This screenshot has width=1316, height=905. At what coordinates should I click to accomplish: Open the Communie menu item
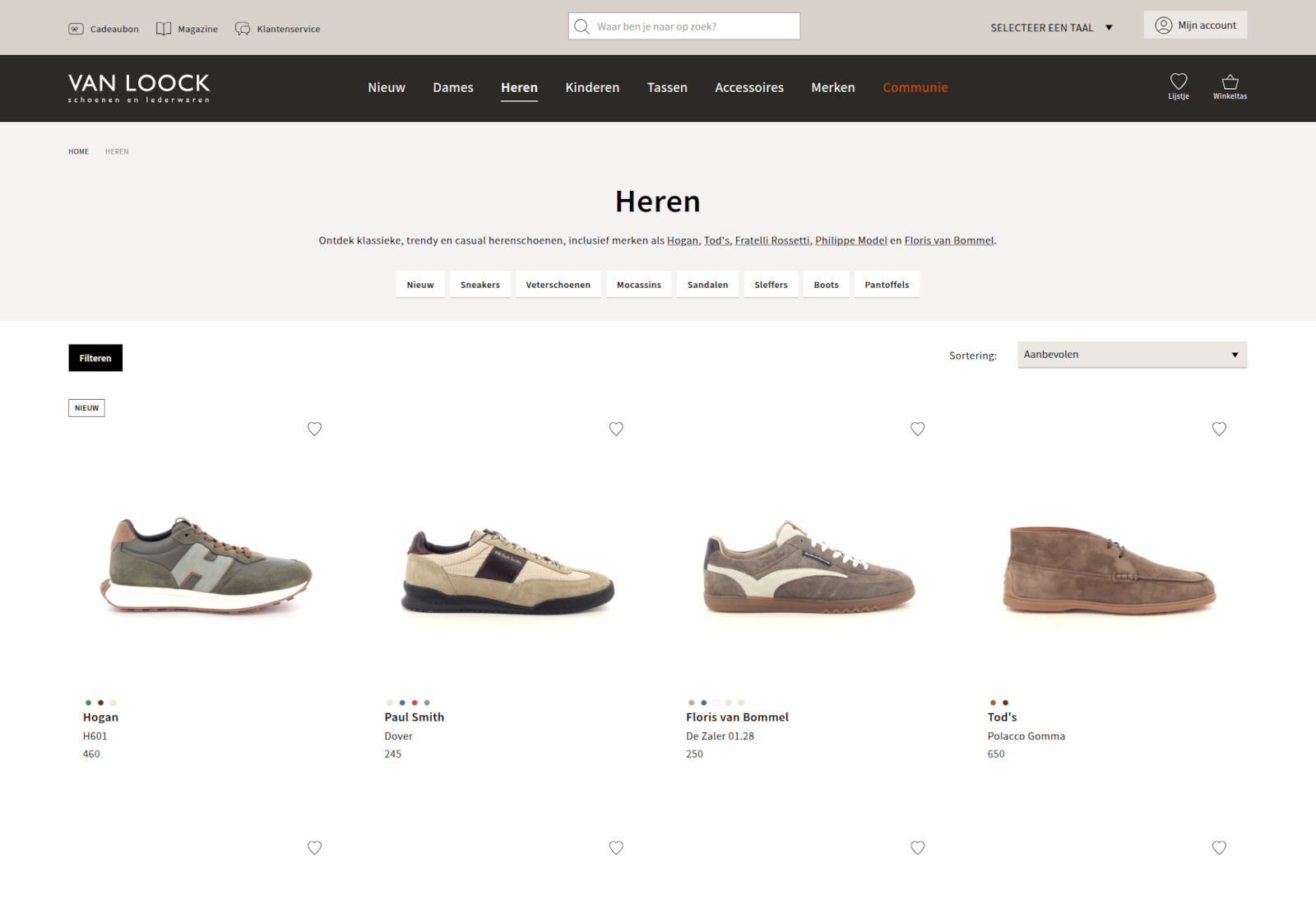[x=915, y=87]
